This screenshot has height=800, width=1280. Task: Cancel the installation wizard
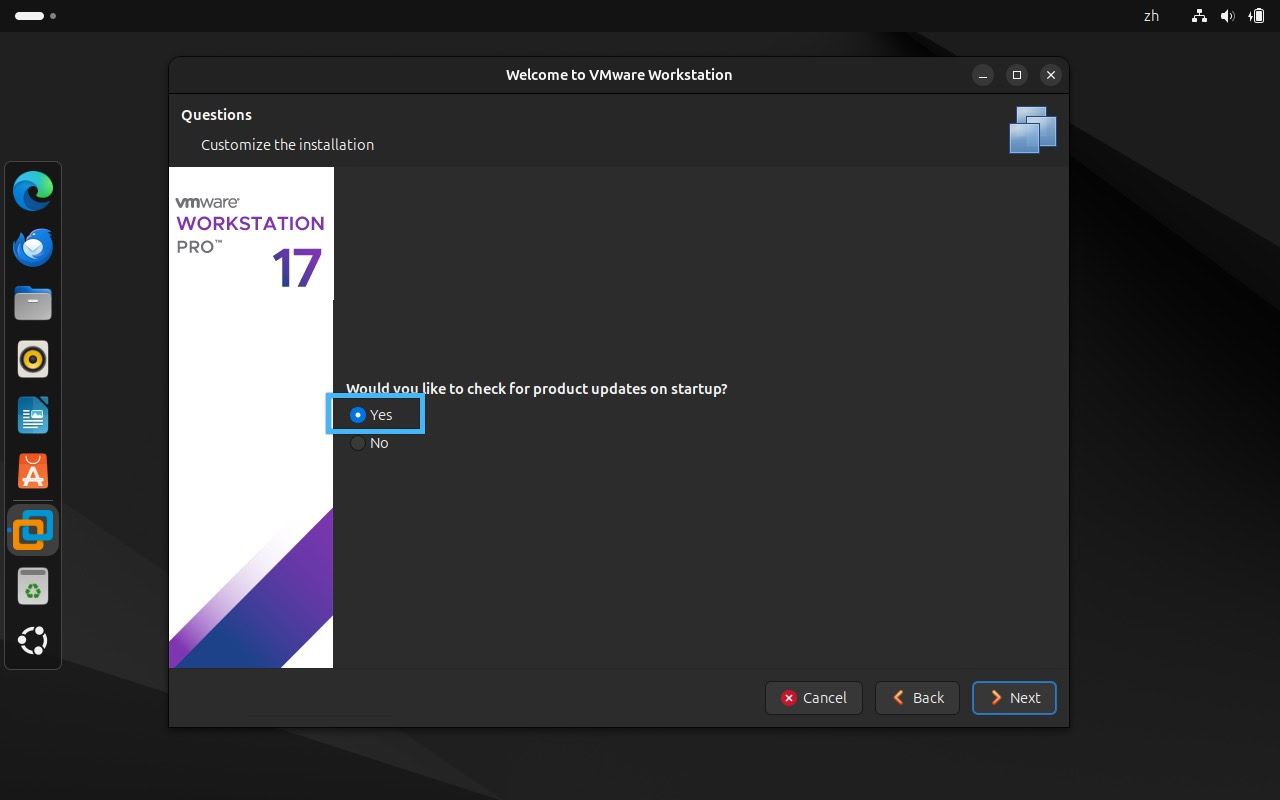814,698
